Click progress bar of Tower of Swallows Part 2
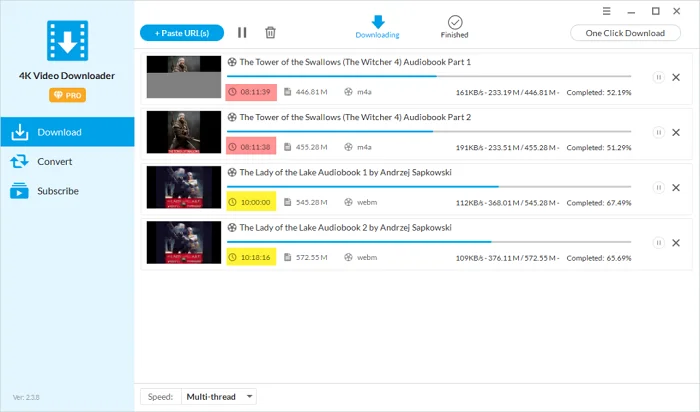Image resolution: width=700 pixels, height=412 pixels. [429, 131]
